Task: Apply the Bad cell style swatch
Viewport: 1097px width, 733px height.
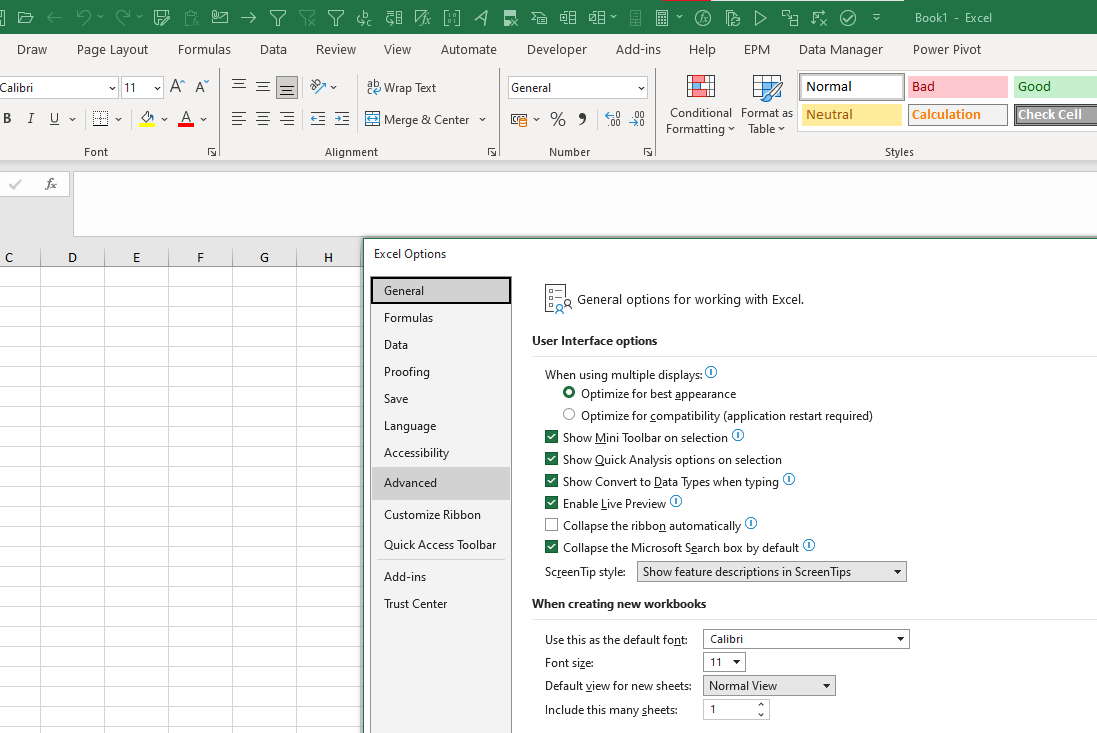Action: click(x=957, y=87)
